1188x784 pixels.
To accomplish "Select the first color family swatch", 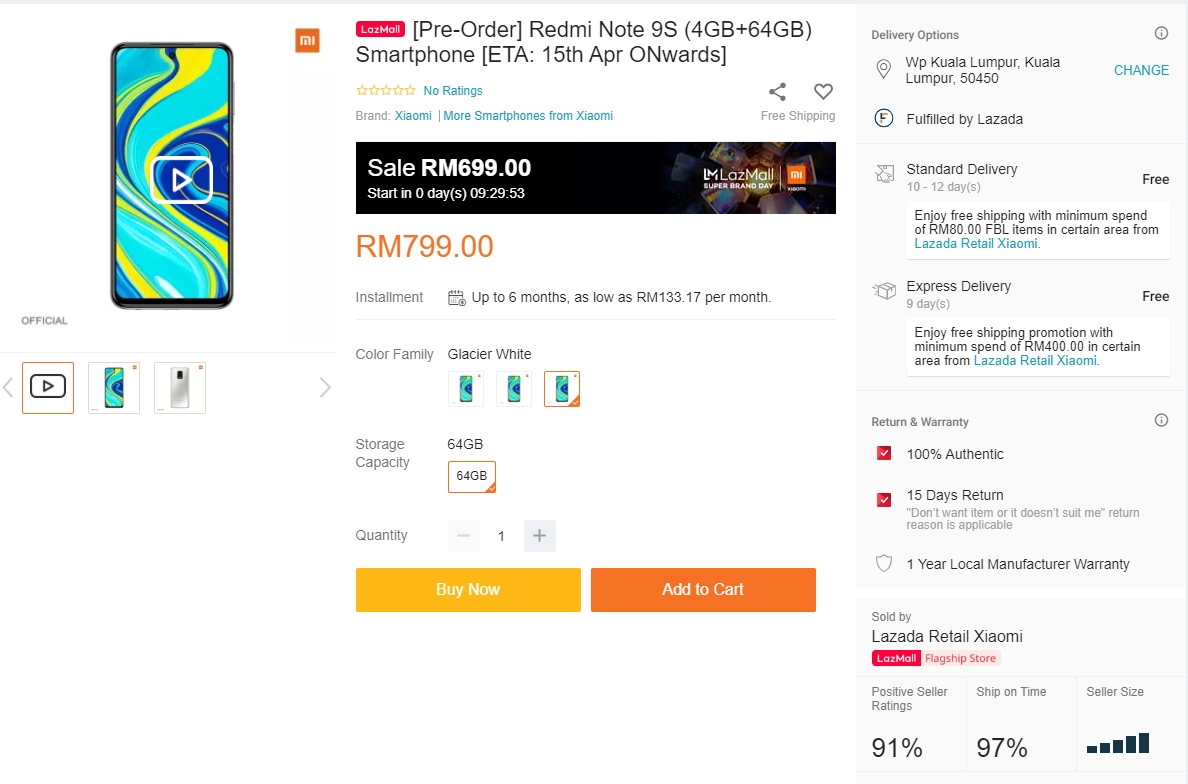I will tap(466, 389).
